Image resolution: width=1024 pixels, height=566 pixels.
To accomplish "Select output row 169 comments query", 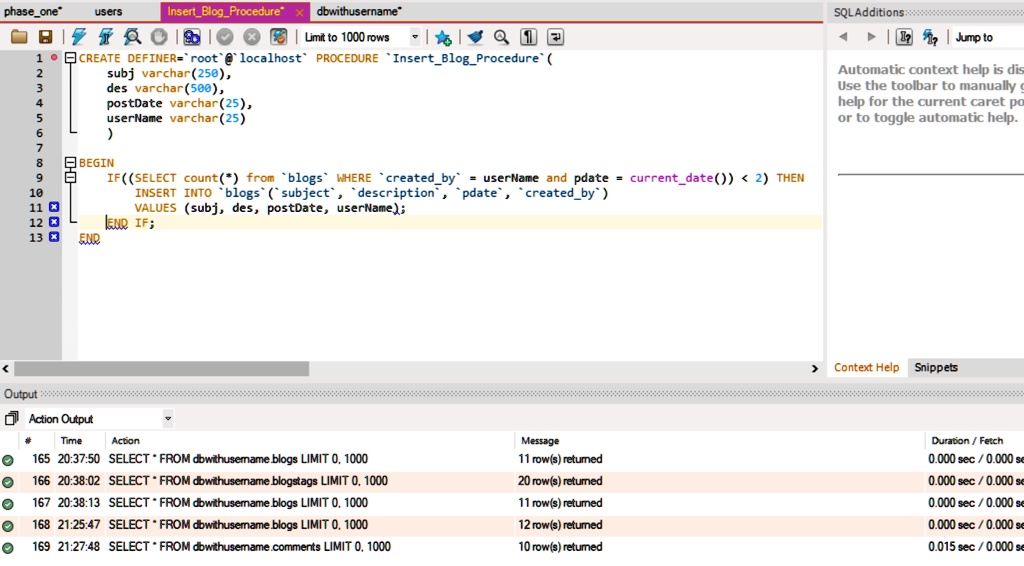I will (x=512, y=546).
